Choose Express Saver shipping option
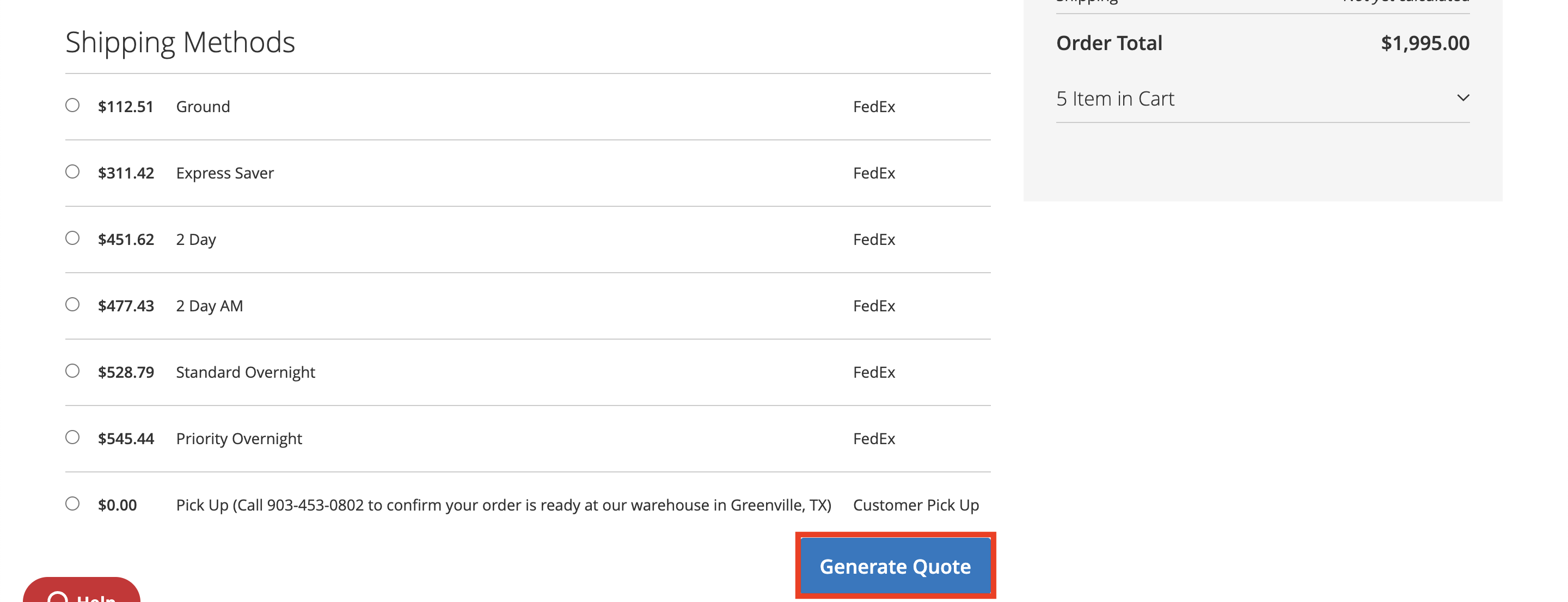The image size is (1568, 602). tap(72, 171)
